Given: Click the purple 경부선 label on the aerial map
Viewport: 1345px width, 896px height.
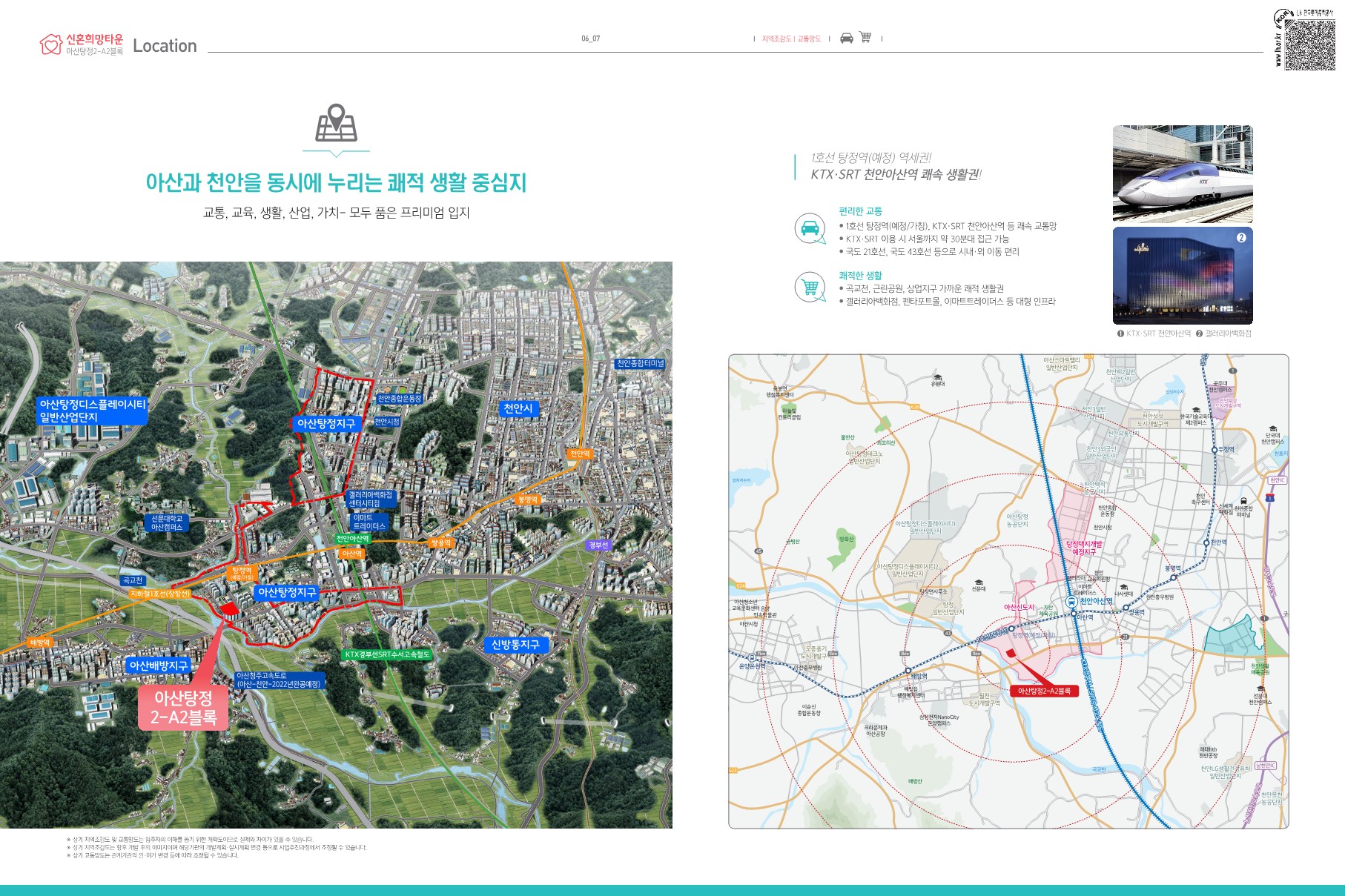Looking at the screenshot, I should pyautogui.click(x=598, y=545).
